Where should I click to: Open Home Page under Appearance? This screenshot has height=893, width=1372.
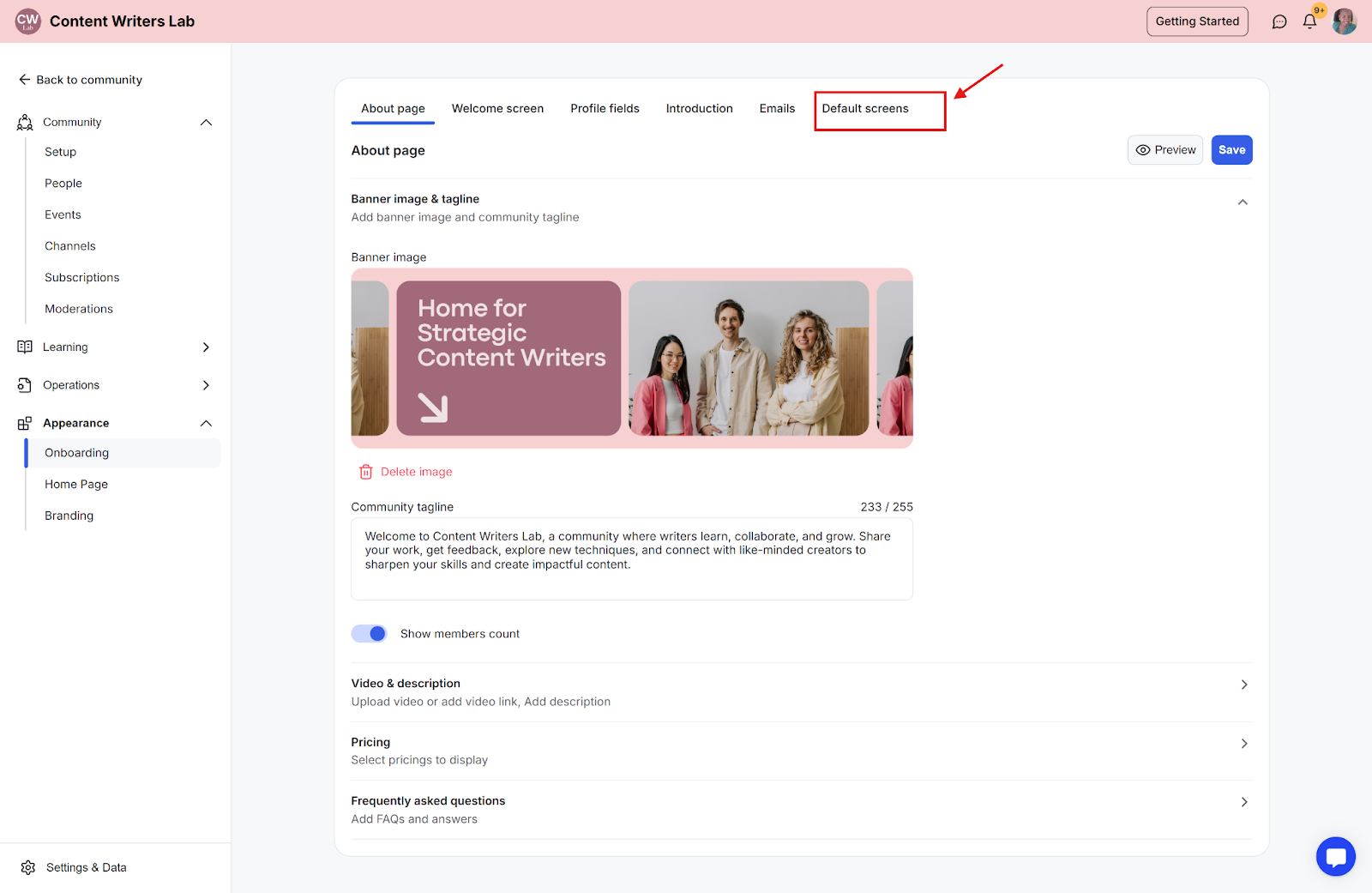(x=76, y=485)
